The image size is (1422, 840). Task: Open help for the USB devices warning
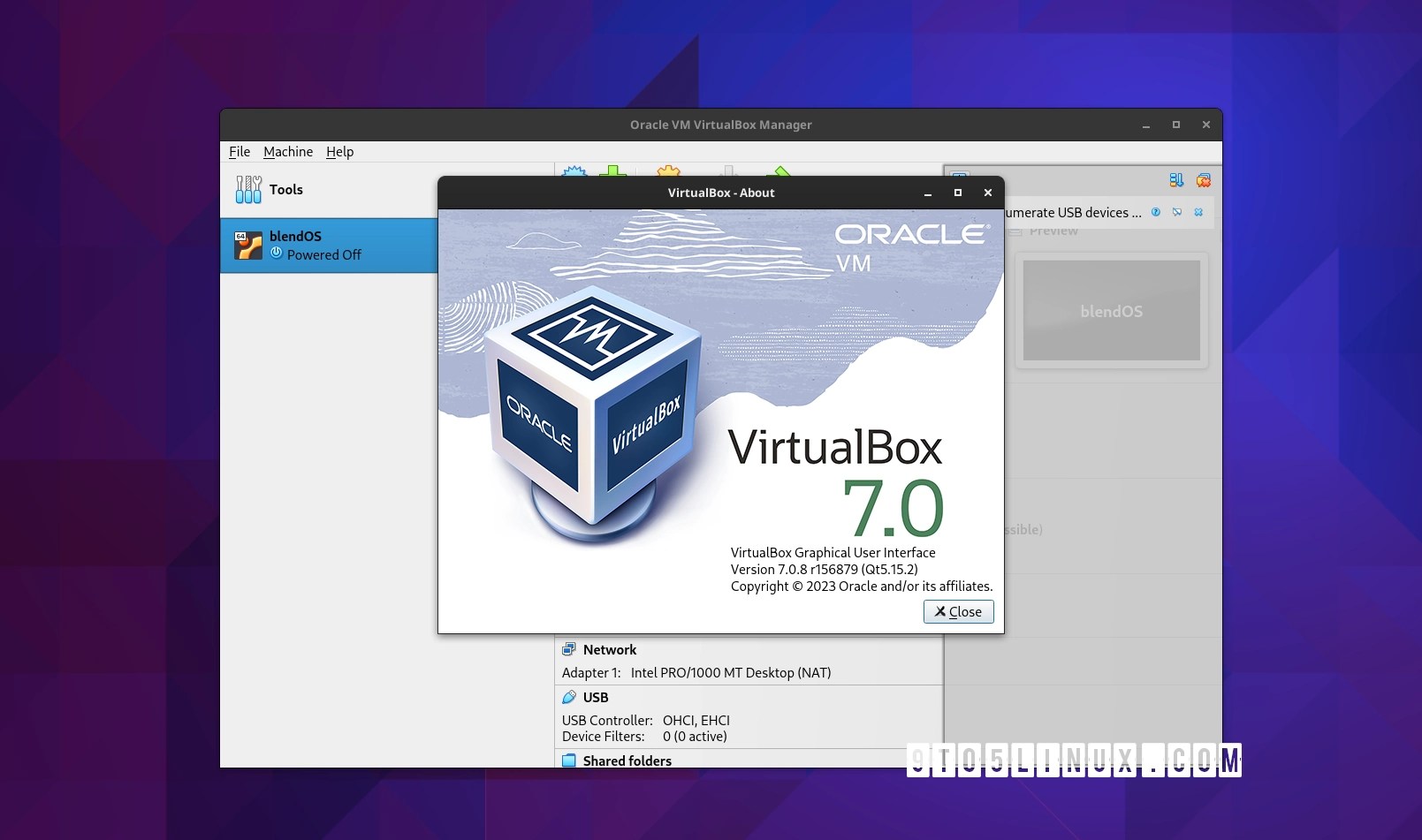pos(1154,212)
